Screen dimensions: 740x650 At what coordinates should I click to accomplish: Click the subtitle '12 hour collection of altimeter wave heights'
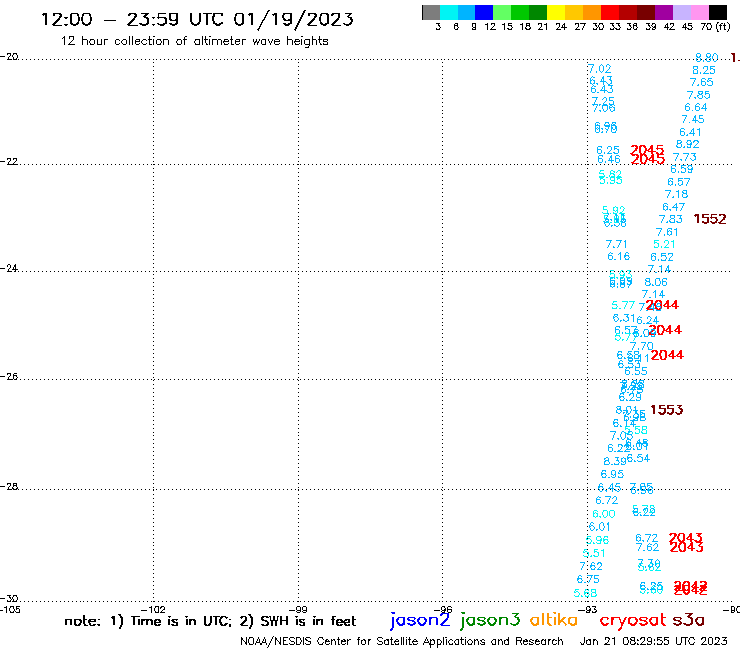point(194,41)
